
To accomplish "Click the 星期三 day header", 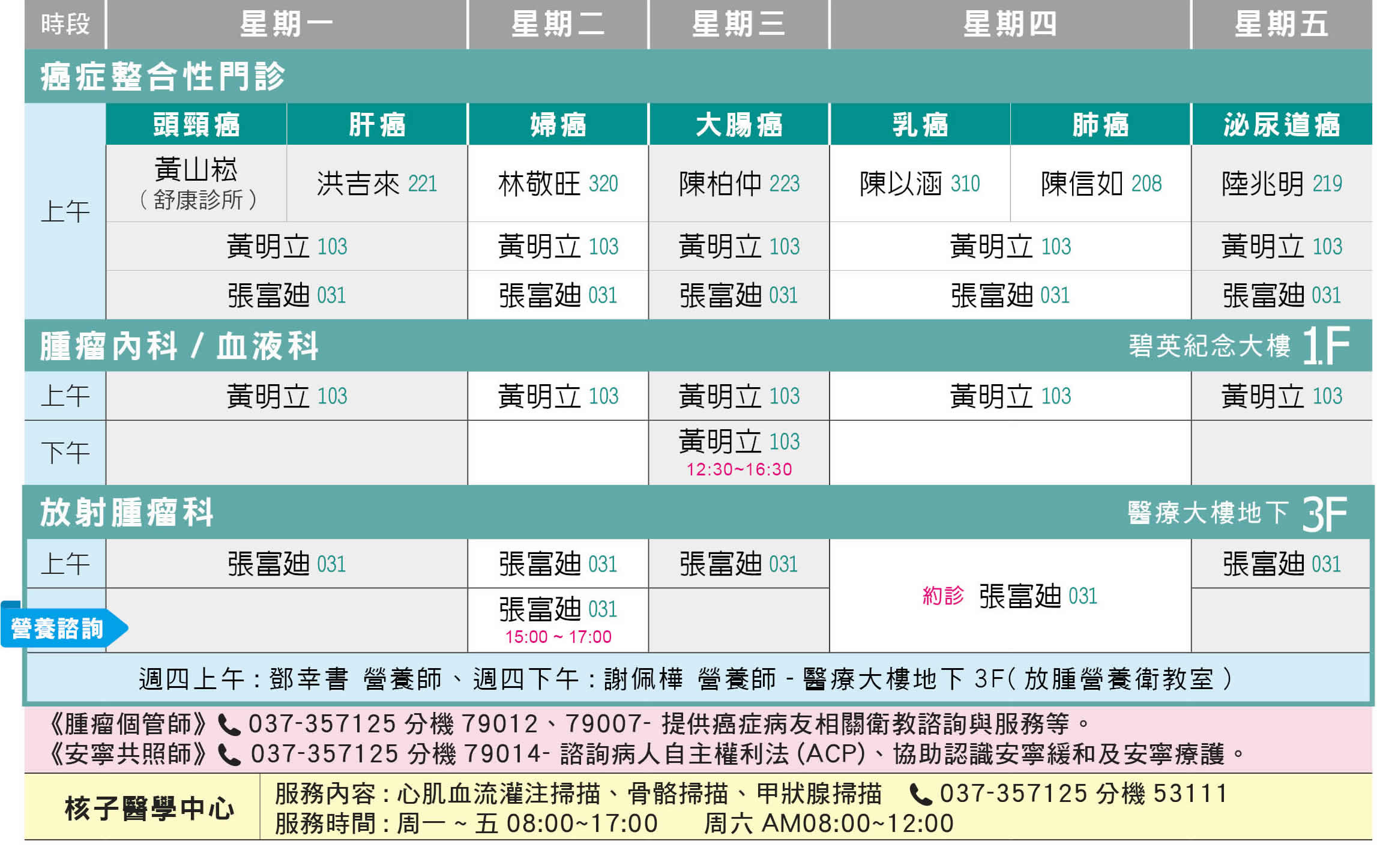I will 738,25.
